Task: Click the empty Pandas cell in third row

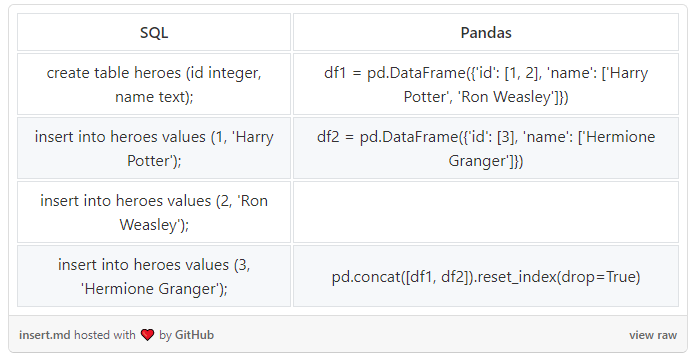Action: point(486,212)
